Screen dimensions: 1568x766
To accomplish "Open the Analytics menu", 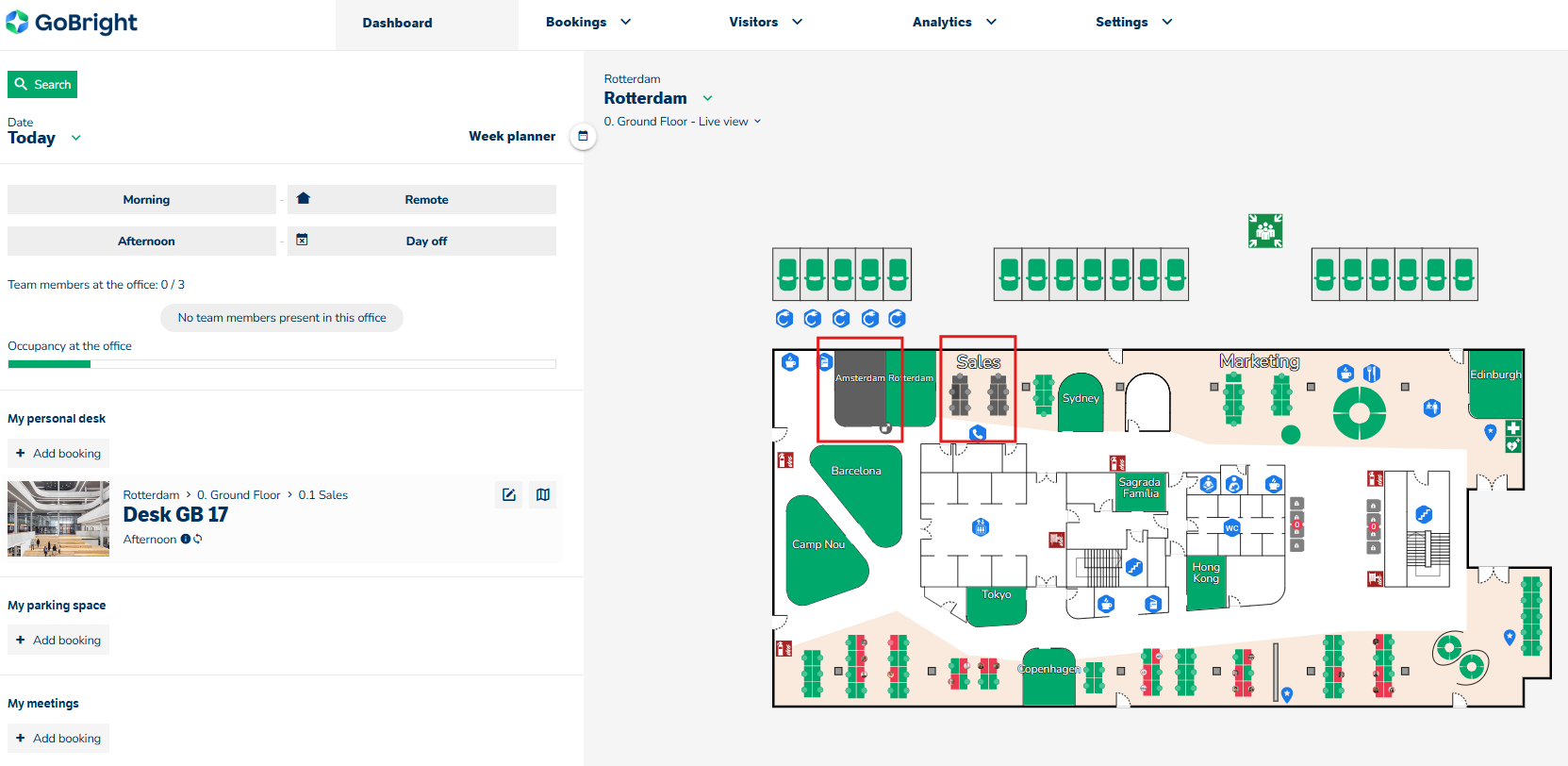I will tap(953, 23).
